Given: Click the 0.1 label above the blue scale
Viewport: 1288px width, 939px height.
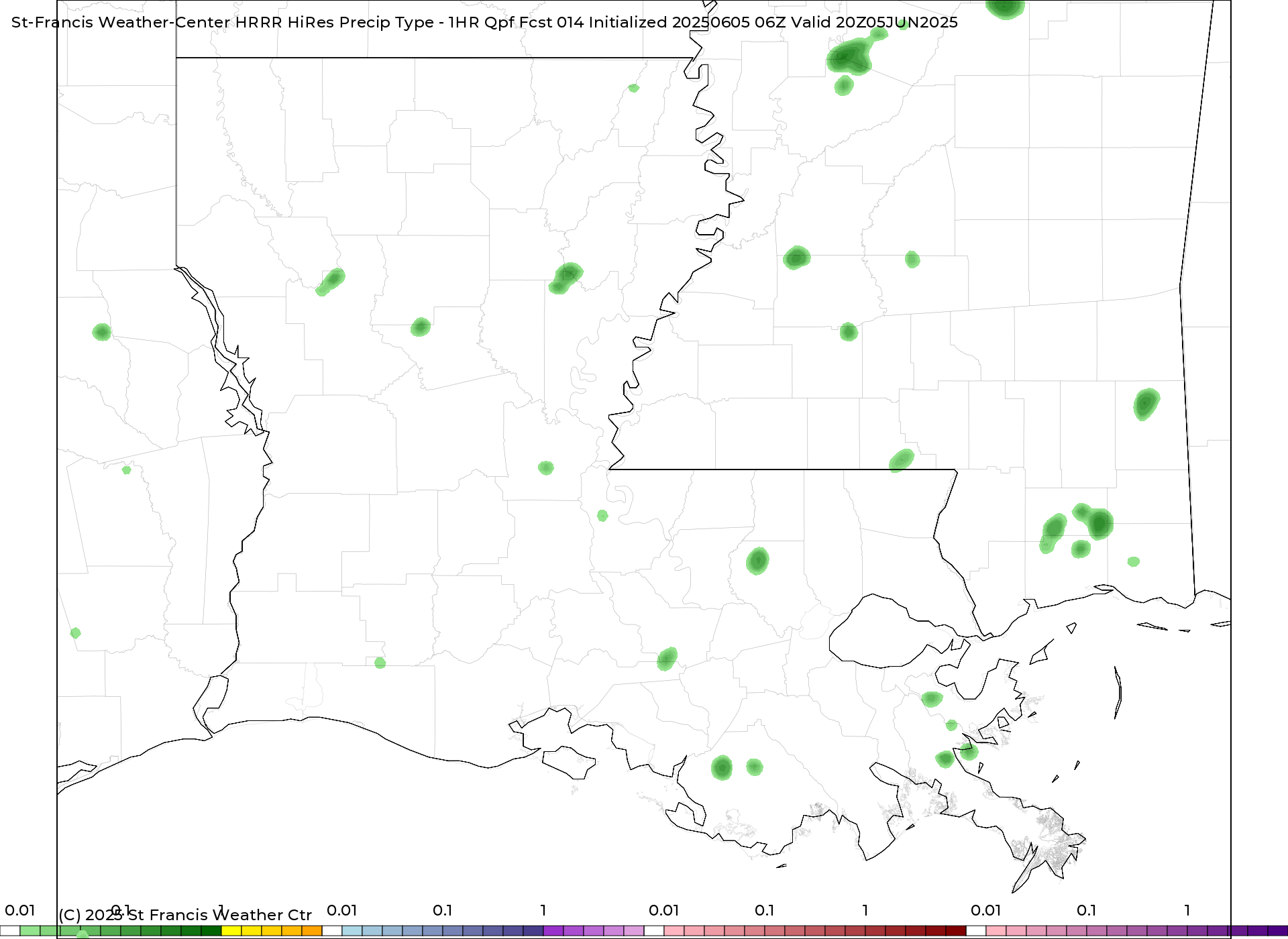Looking at the screenshot, I should [442, 910].
